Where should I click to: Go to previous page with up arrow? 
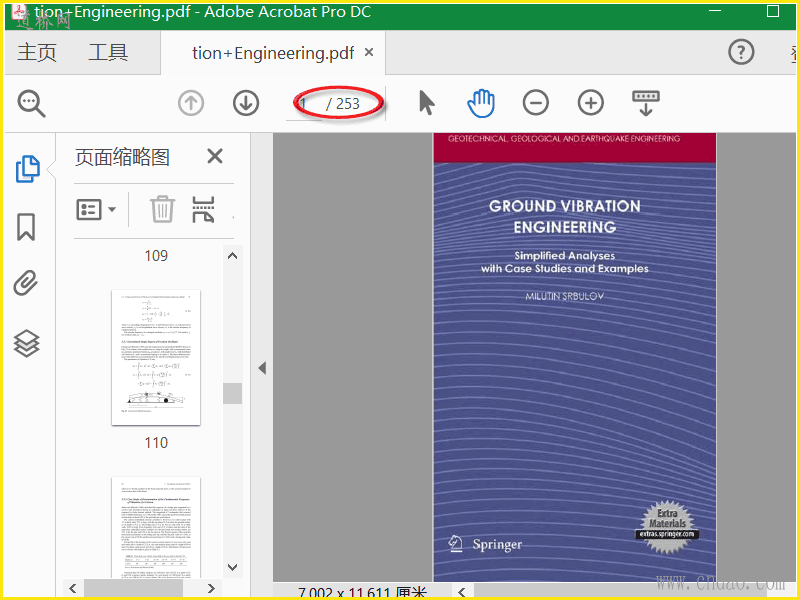pyautogui.click(x=191, y=103)
